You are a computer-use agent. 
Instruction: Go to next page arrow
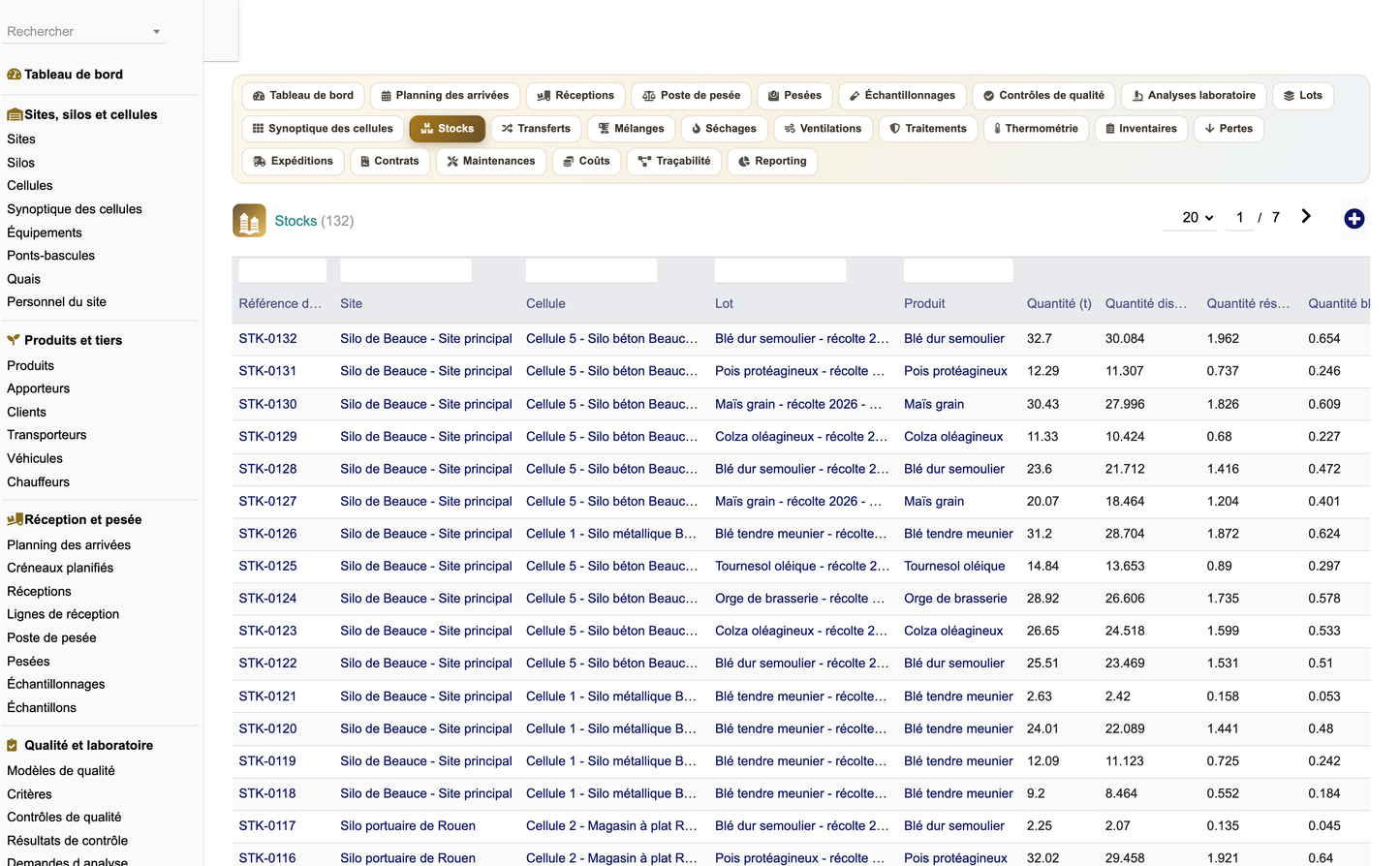click(x=1306, y=217)
